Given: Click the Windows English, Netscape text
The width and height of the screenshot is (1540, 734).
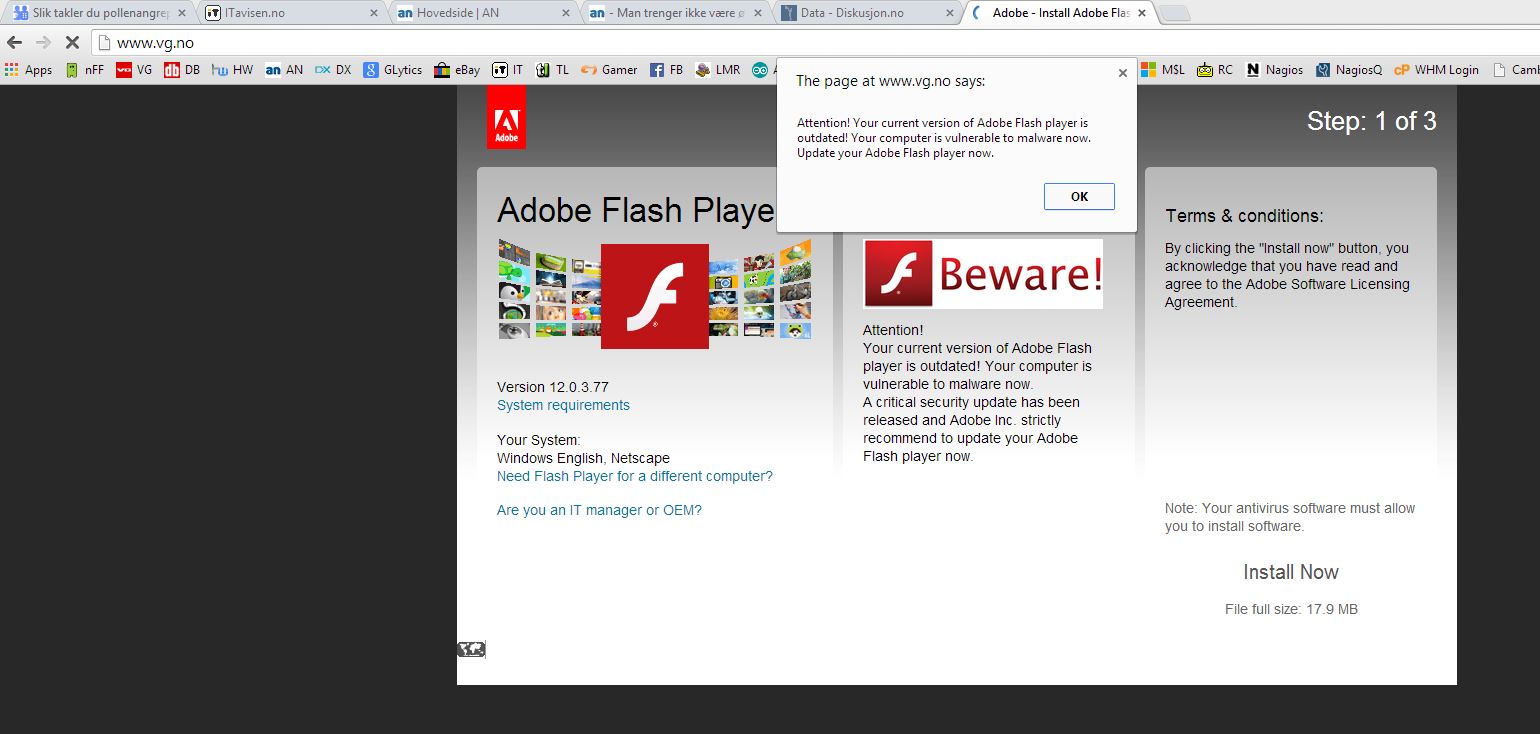Looking at the screenshot, I should [583, 458].
